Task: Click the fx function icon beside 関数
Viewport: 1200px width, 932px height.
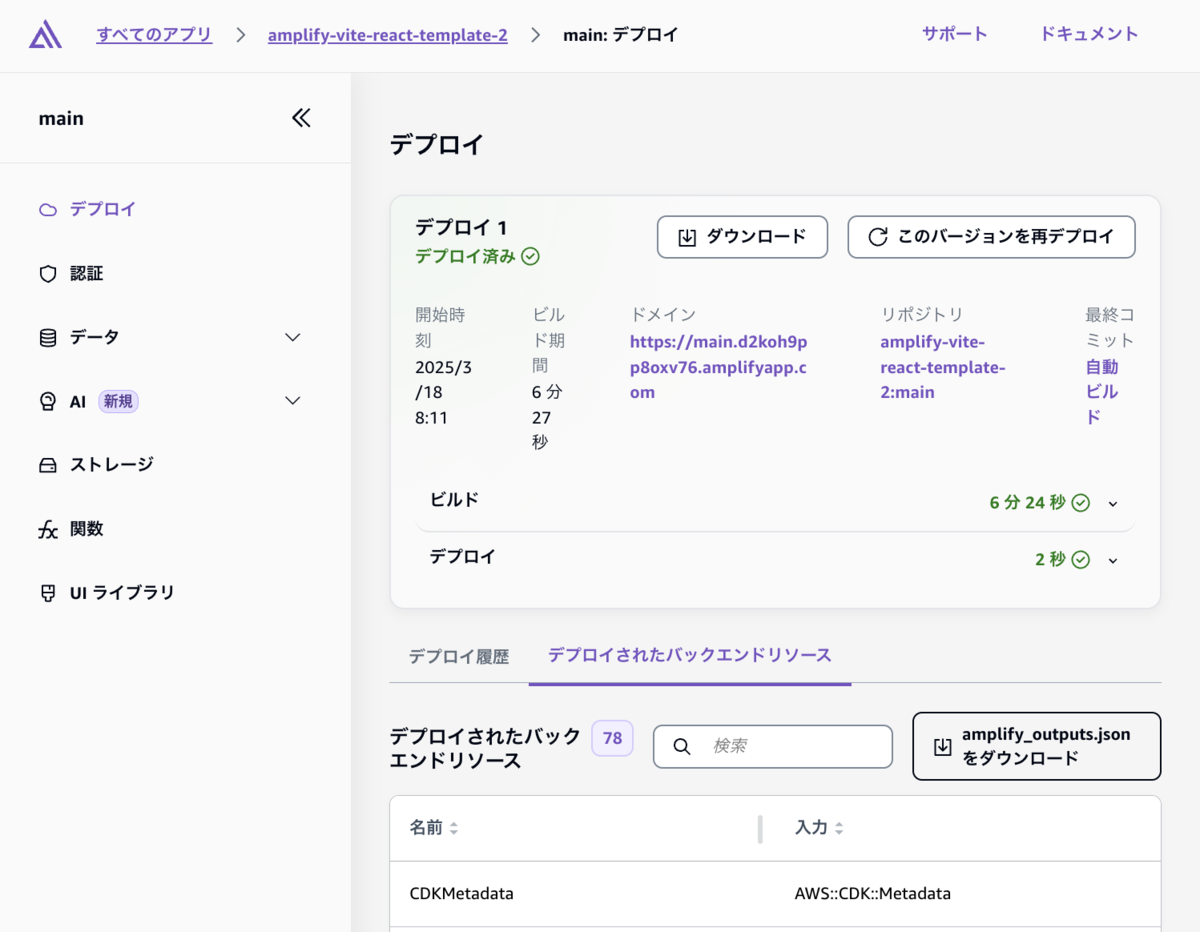Action: 48,530
